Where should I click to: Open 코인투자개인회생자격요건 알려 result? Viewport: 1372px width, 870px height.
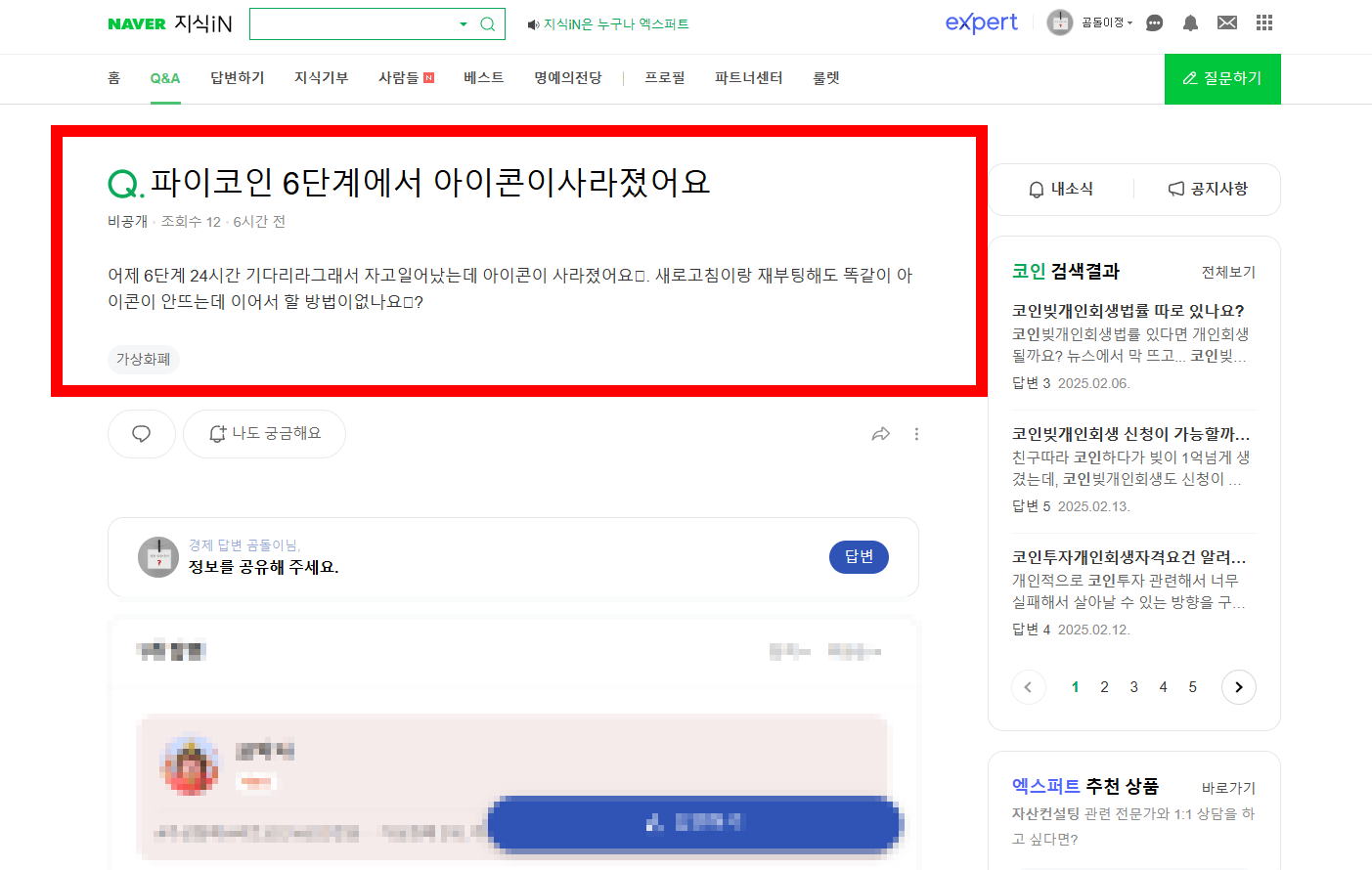click(1129, 557)
